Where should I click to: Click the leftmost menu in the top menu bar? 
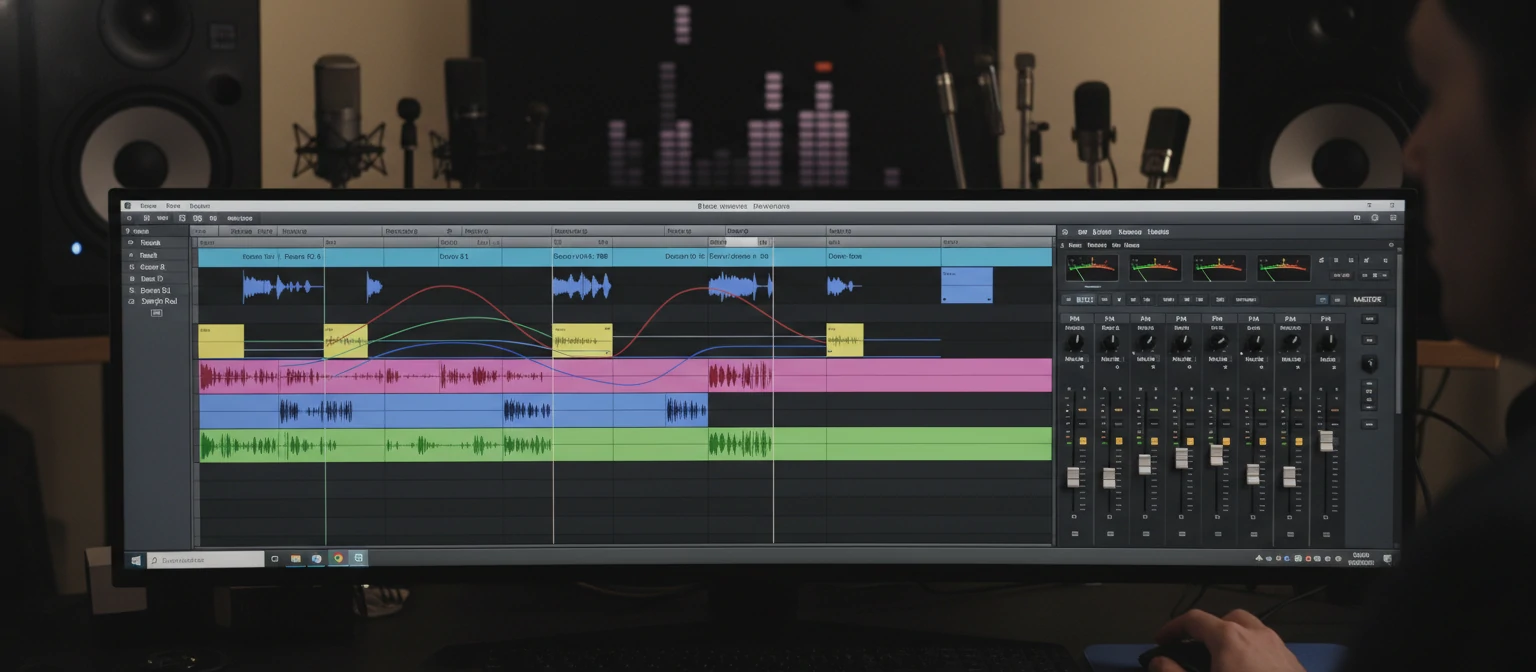point(149,206)
